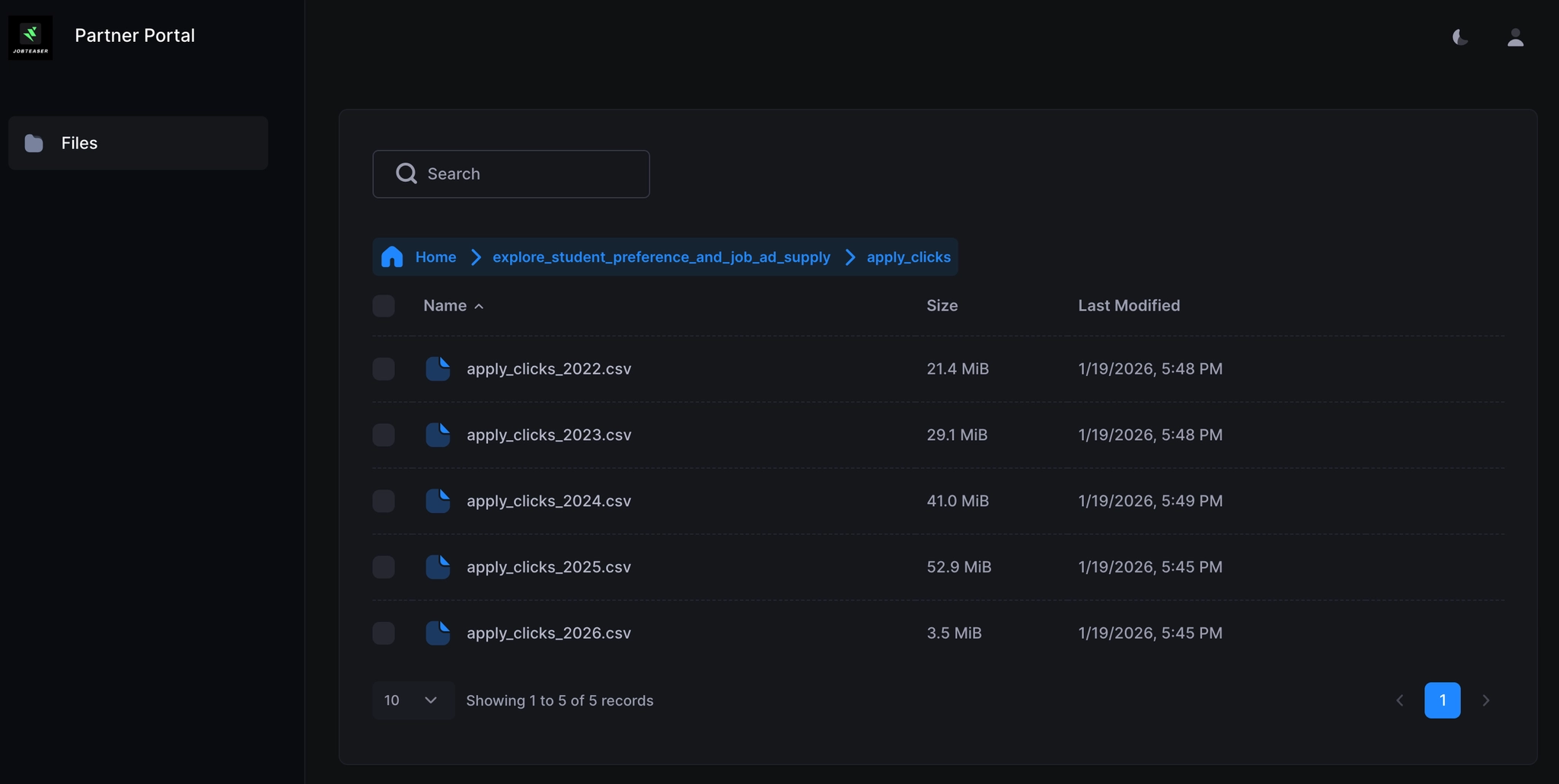This screenshot has height=784, width=1559.
Task: Open the user profile icon
Action: (x=1515, y=37)
